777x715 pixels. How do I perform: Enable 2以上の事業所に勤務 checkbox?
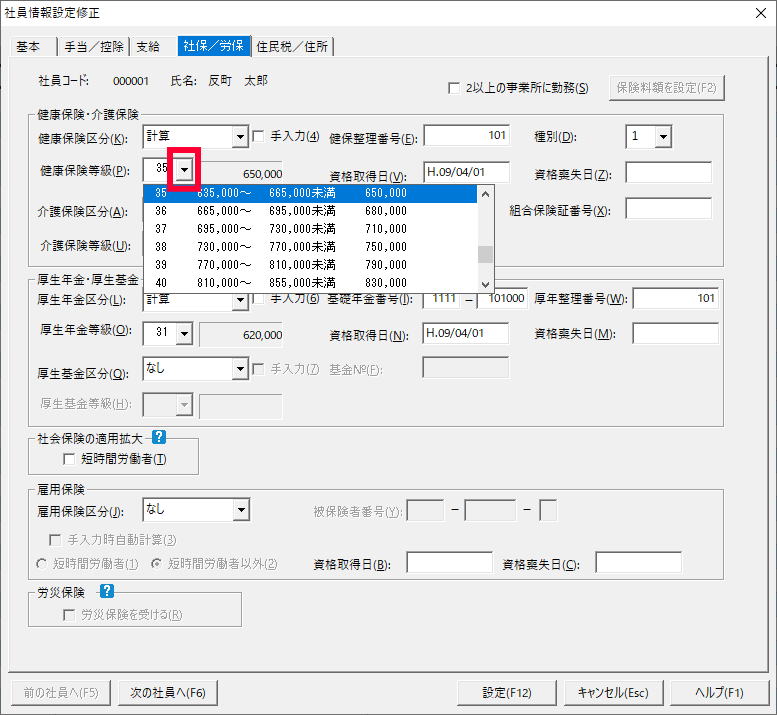click(x=454, y=88)
